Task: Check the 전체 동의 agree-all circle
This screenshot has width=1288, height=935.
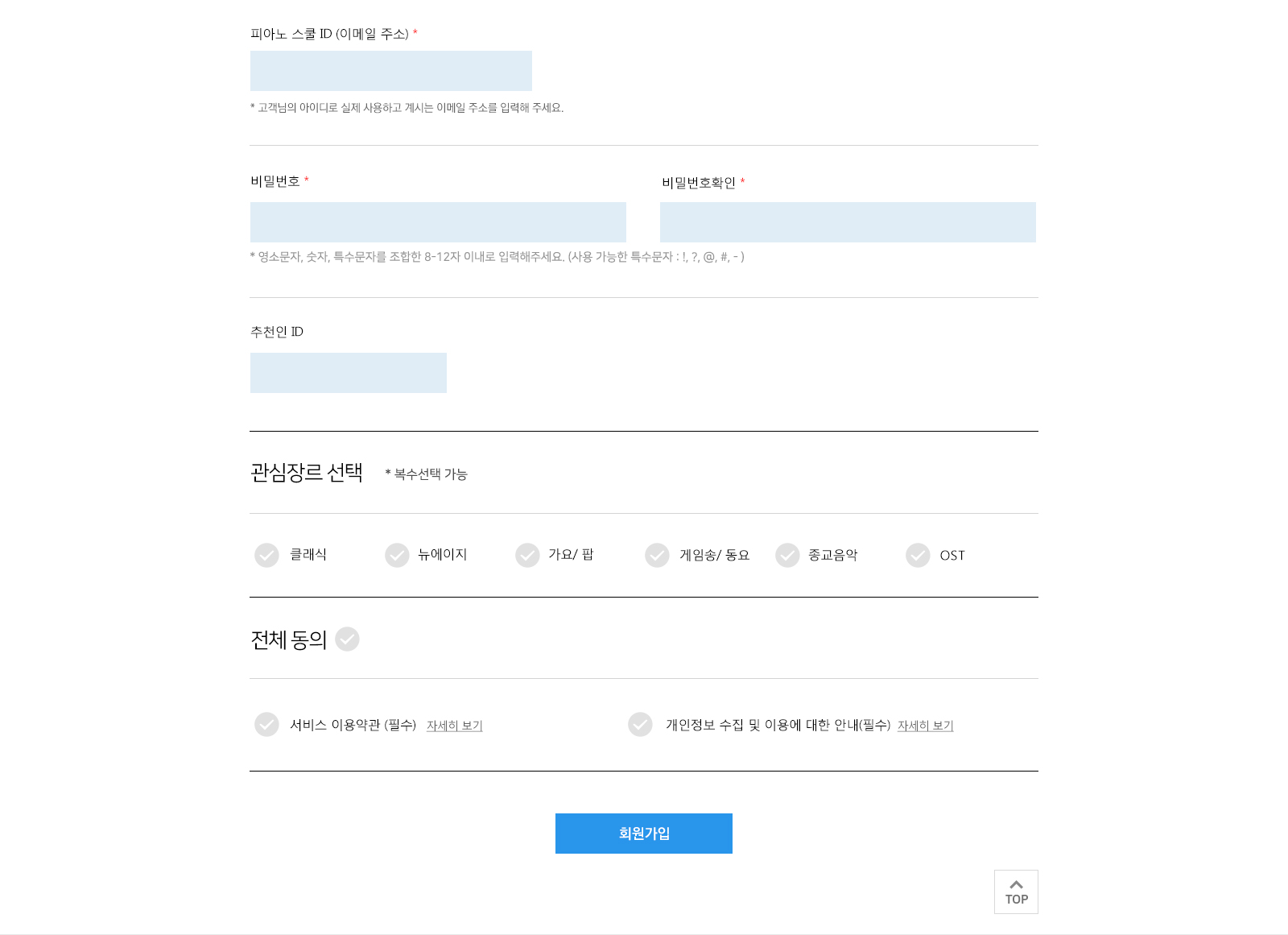Action: (x=347, y=639)
